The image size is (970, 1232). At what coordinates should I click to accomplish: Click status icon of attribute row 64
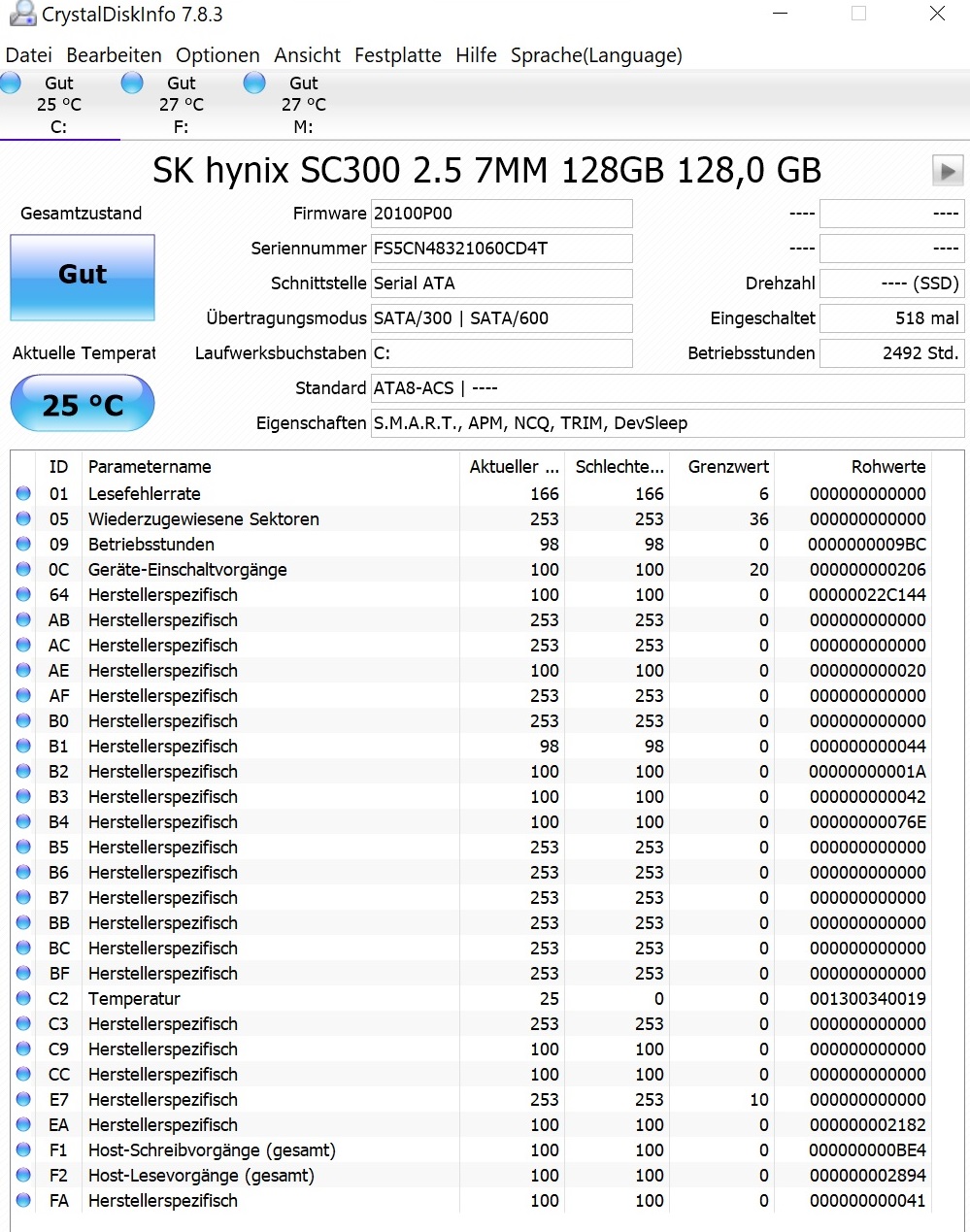(23, 595)
